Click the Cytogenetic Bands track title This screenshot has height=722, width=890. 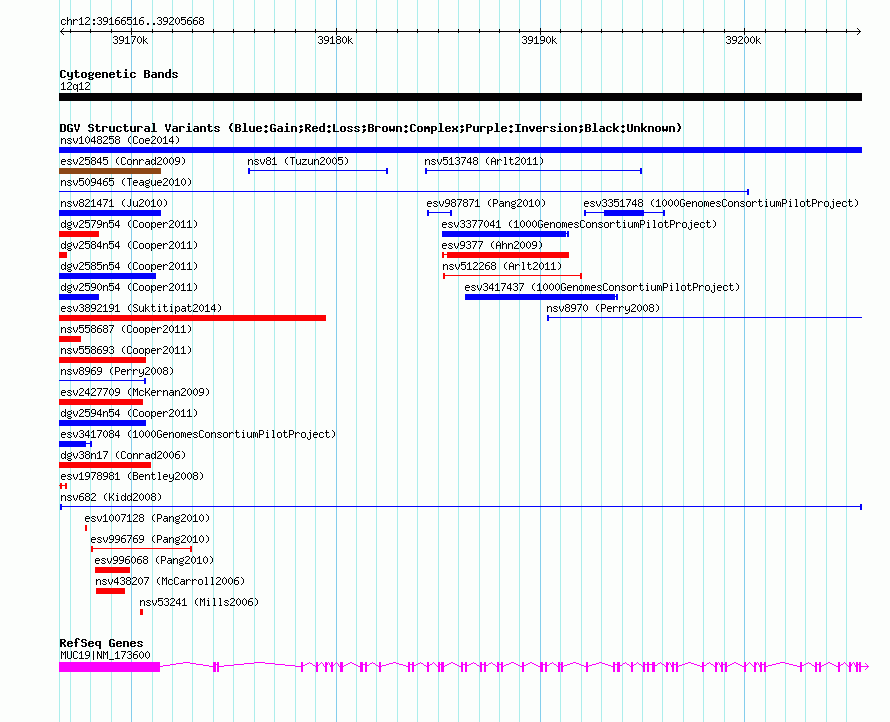[x=119, y=74]
